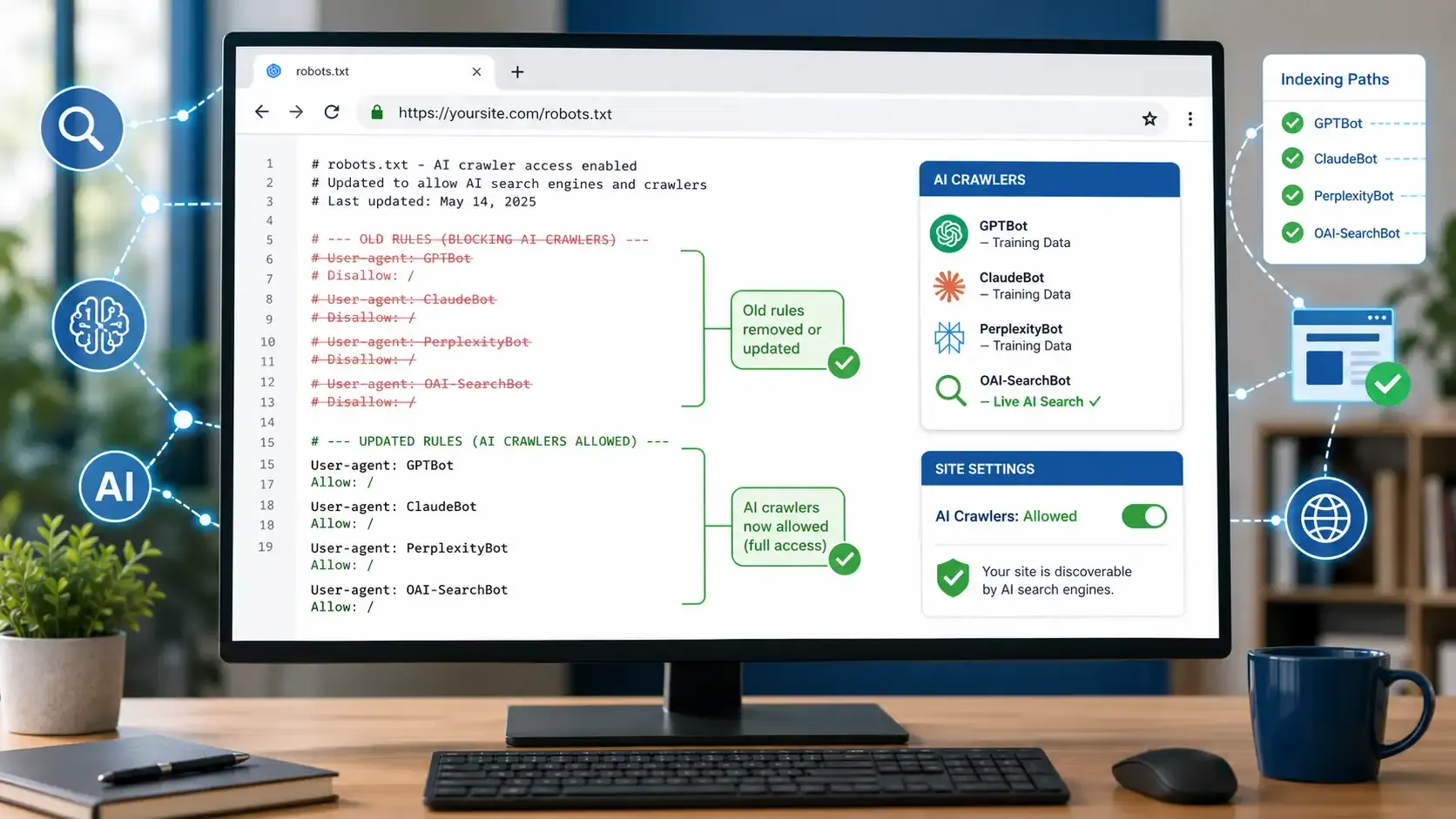Screen dimensions: 1456x819
Task: Click the line 'User-agent: OAI-SearchBot' under updated rules
Action: point(409,589)
